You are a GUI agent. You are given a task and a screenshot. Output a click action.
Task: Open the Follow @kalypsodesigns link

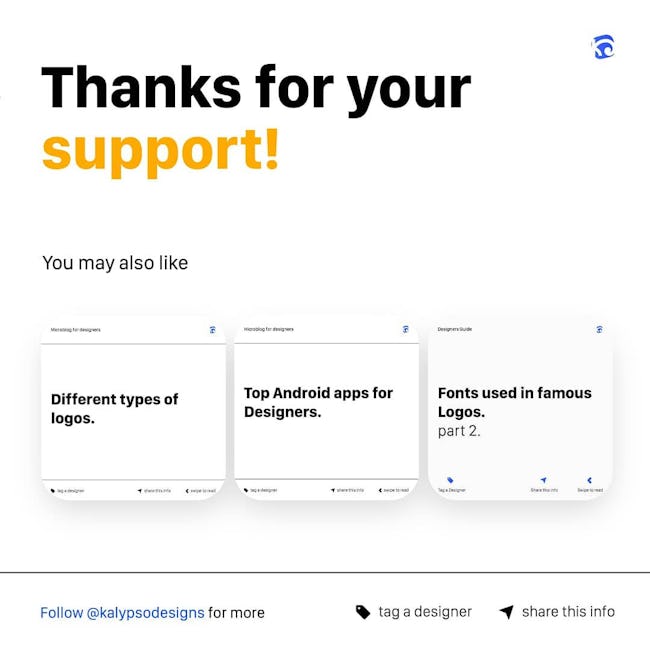tap(122, 613)
